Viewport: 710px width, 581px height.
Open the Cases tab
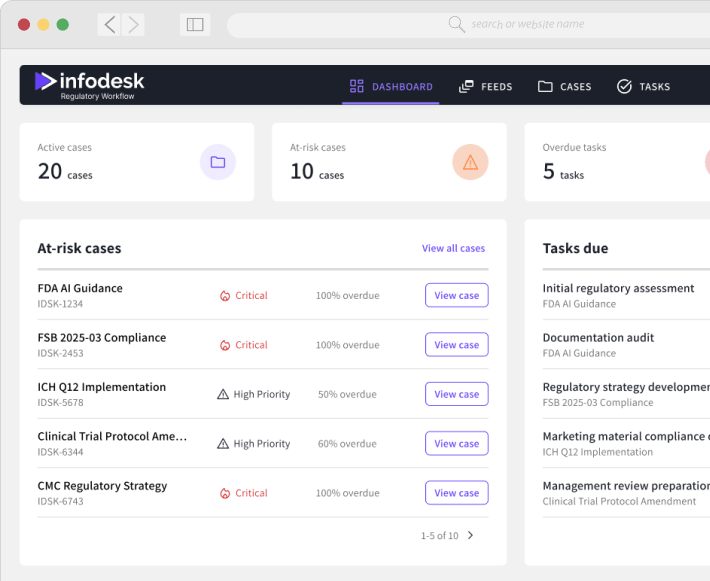tap(564, 86)
